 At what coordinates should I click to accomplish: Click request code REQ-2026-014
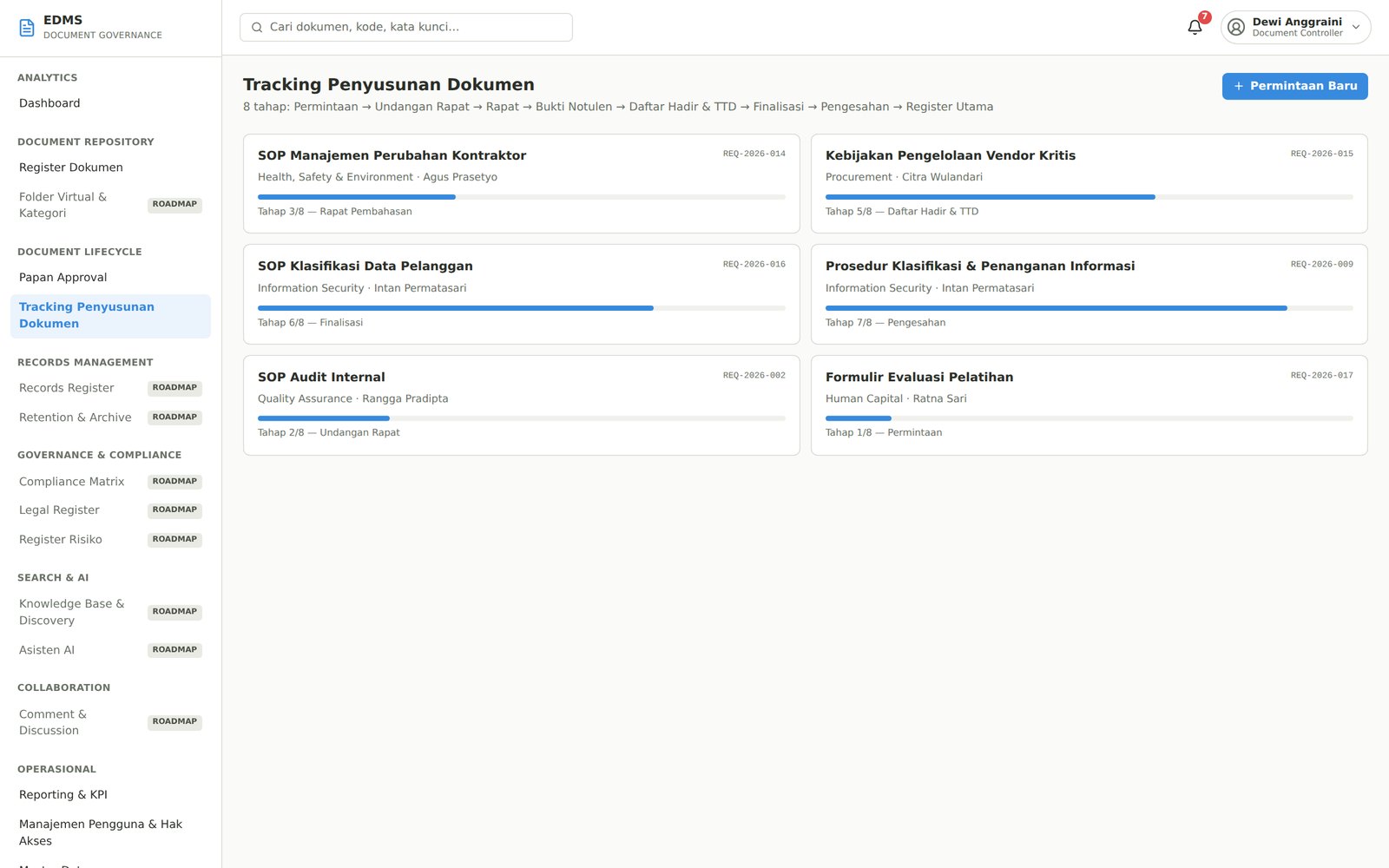pyautogui.click(x=754, y=154)
